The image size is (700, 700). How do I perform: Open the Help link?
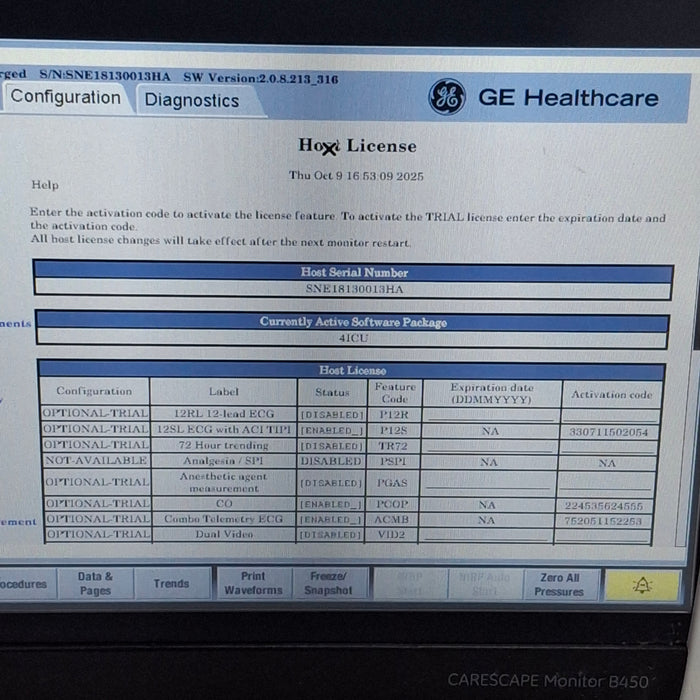45,185
